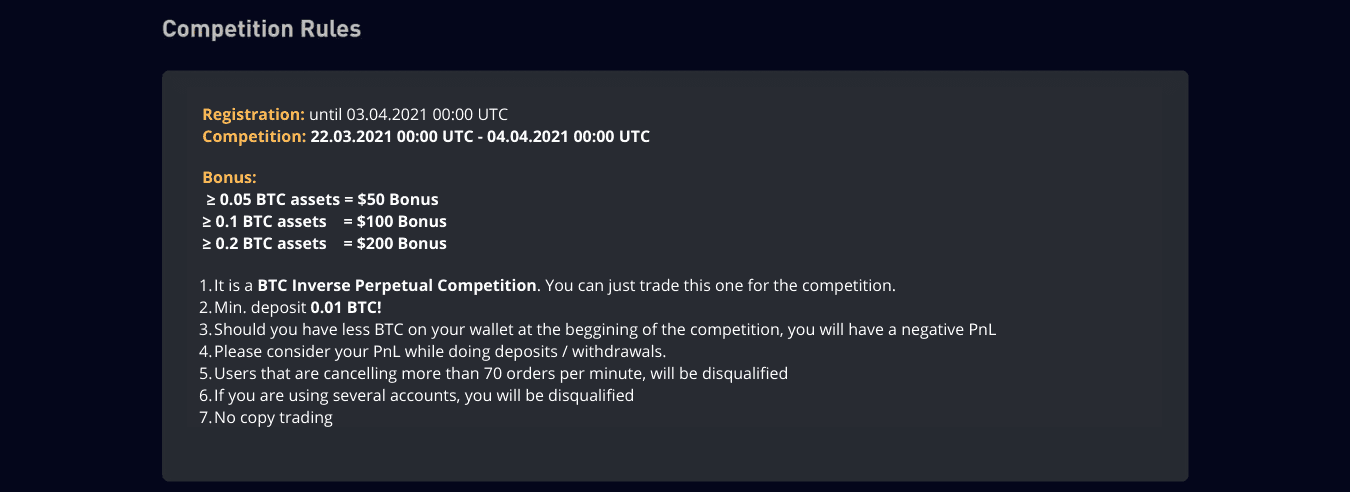This screenshot has width=1350, height=492.
Task: Click the number 7 list marker
Action: tap(205, 417)
